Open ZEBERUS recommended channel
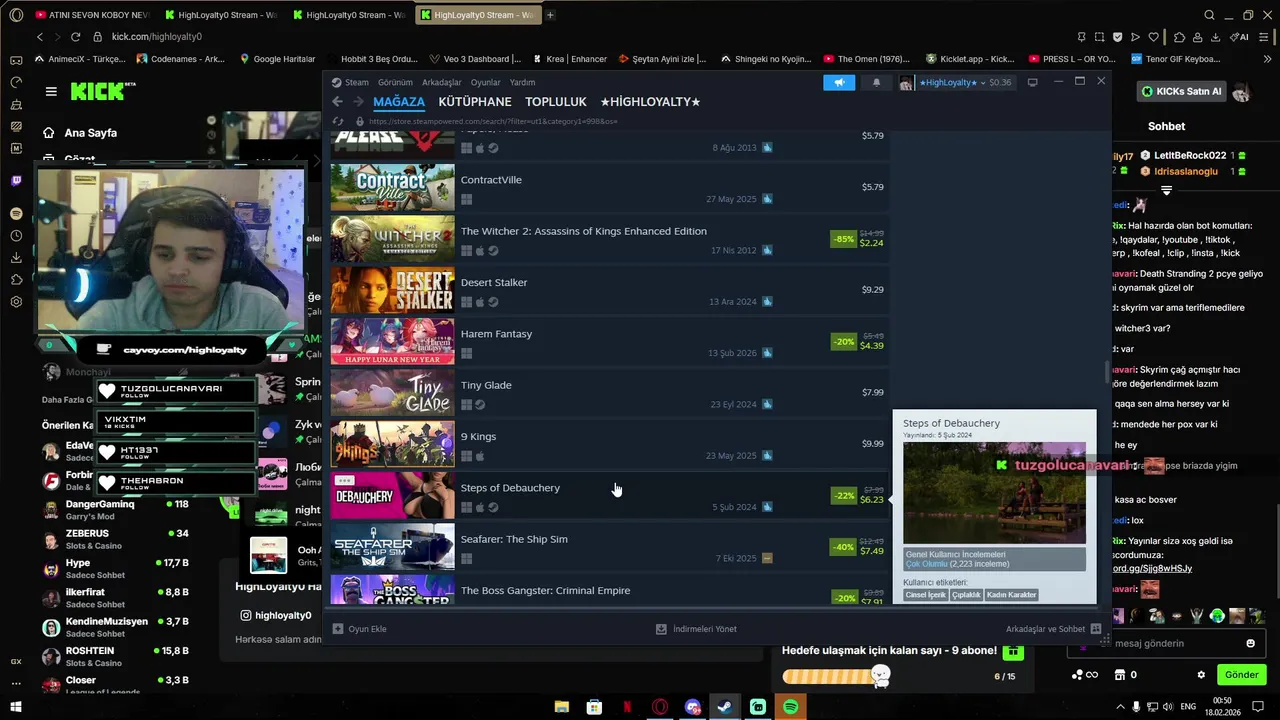1280x720 pixels. (118, 540)
